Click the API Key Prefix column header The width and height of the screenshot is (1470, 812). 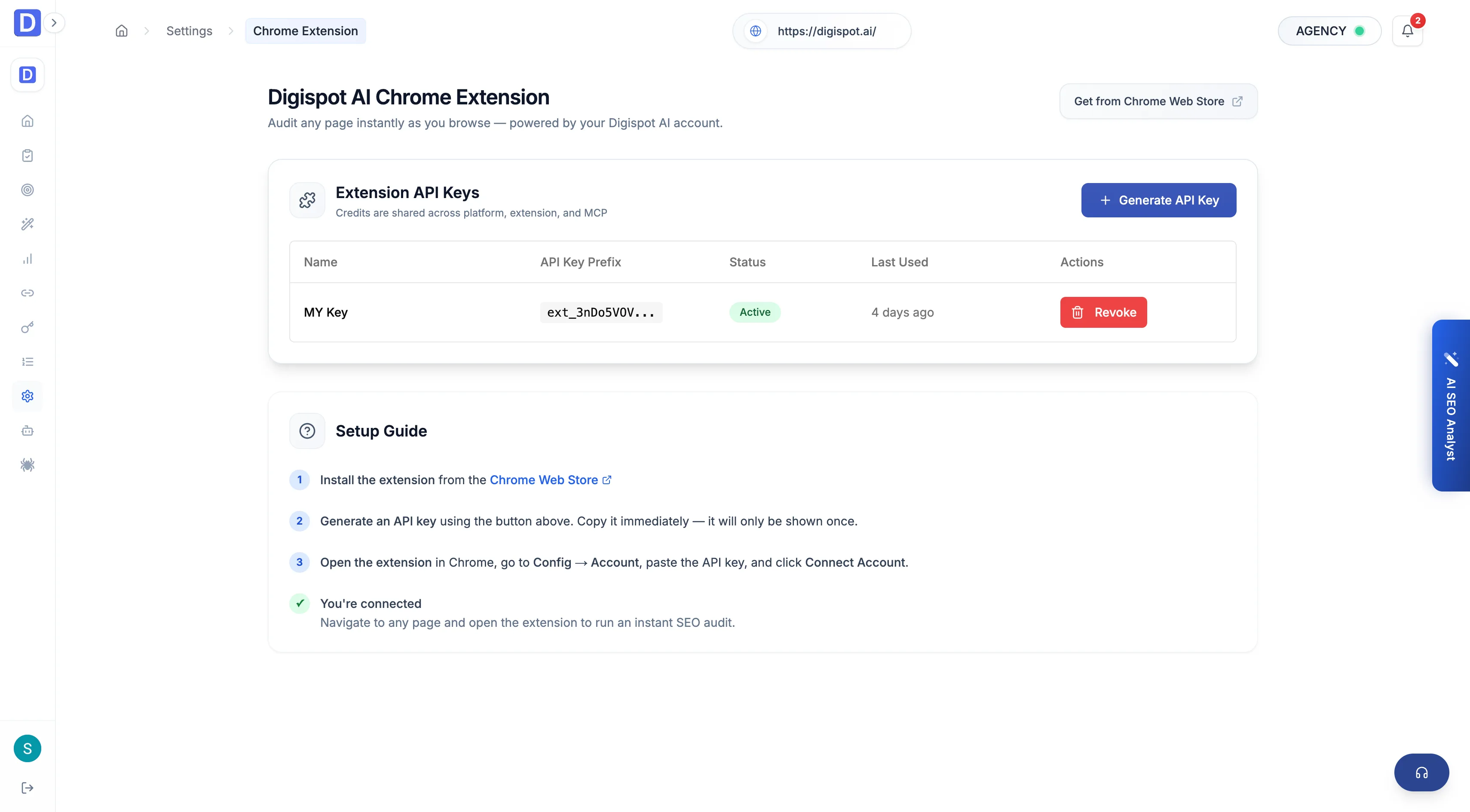[581, 263]
